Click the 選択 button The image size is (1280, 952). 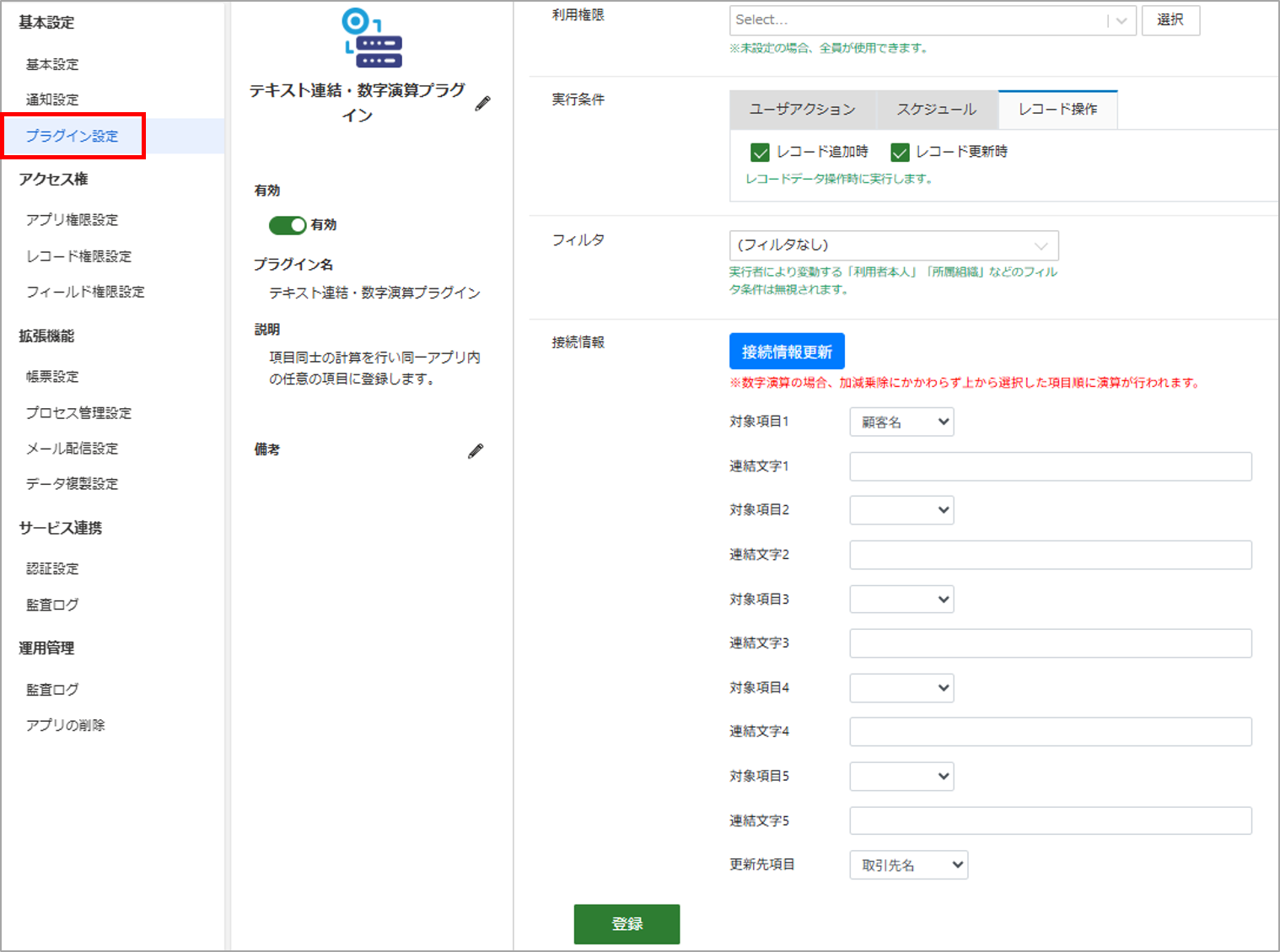coord(1170,20)
